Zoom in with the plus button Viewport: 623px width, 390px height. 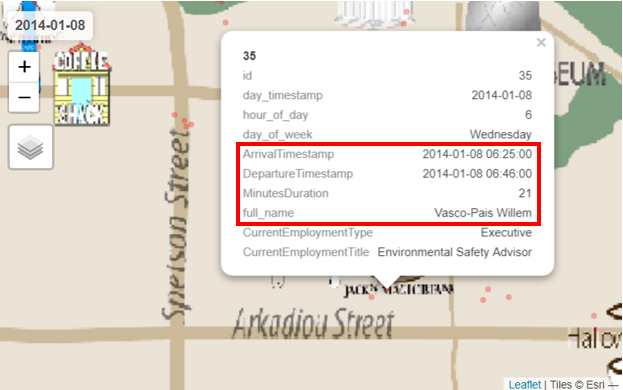click(24, 67)
